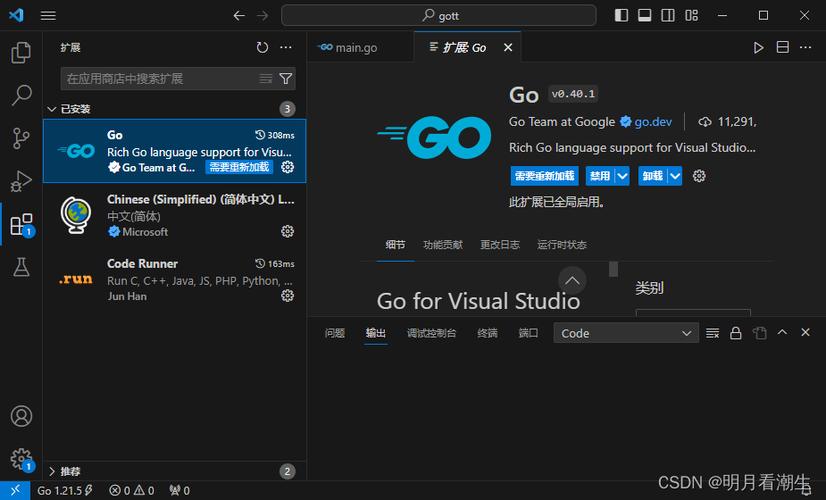Switch to the Problems panel tab
The image size is (826, 500).
pyautogui.click(x=335, y=333)
